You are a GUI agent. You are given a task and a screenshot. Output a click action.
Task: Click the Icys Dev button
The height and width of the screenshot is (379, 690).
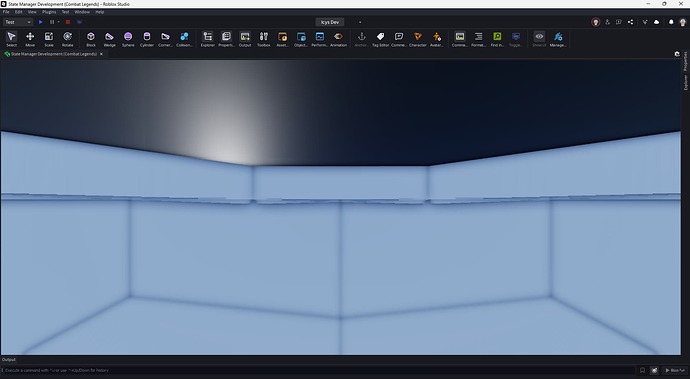[330, 22]
